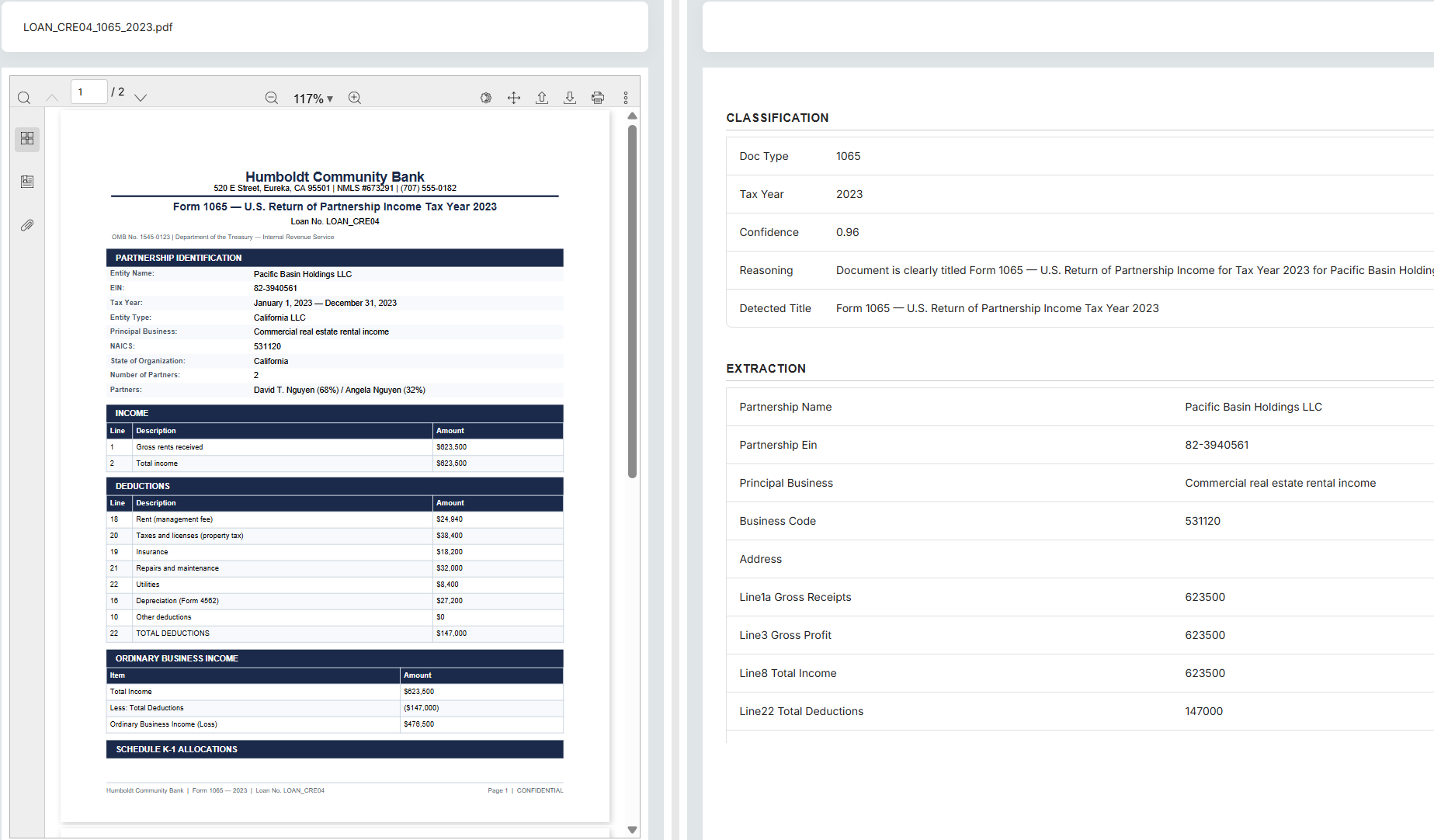The width and height of the screenshot is (1434, 840).
Task: Click Business Code value 531120
Action: [x=1203, y=521]
